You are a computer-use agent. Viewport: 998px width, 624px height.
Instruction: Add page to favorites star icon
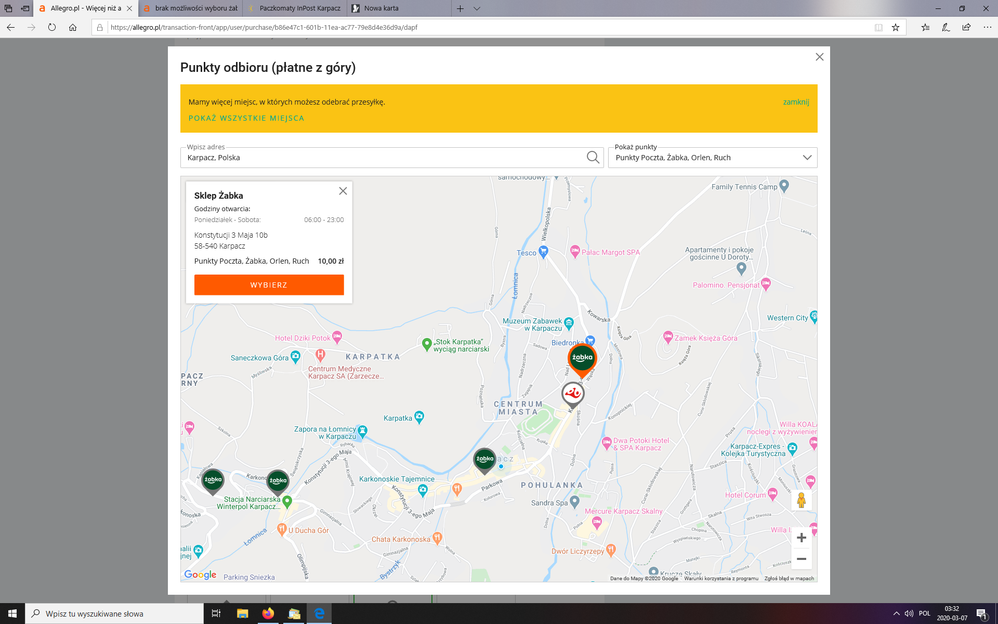click(x=896, y=27)
